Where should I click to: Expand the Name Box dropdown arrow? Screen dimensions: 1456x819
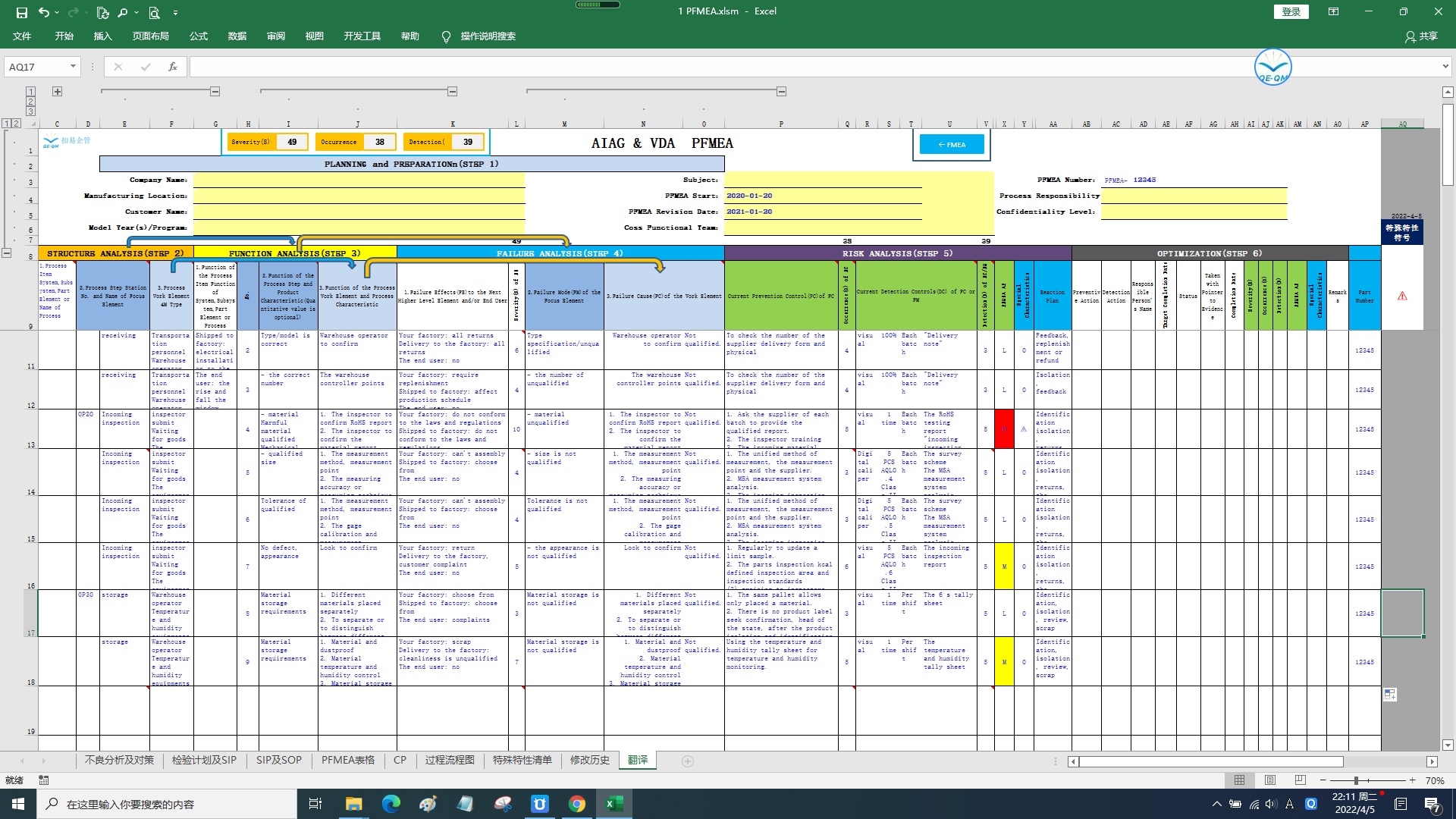click(x=73, y=67)
